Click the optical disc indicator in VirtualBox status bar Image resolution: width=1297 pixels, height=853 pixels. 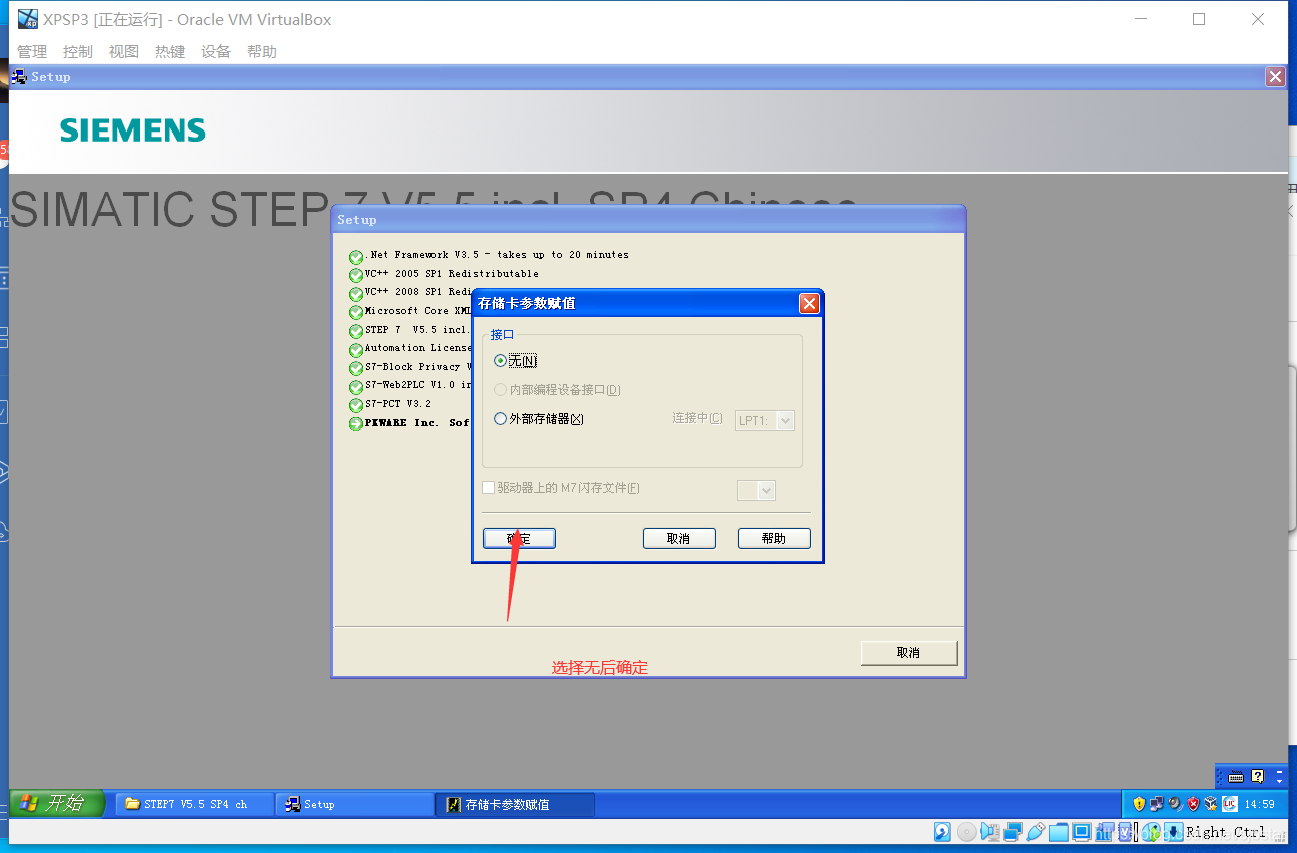tap(966, 832)
